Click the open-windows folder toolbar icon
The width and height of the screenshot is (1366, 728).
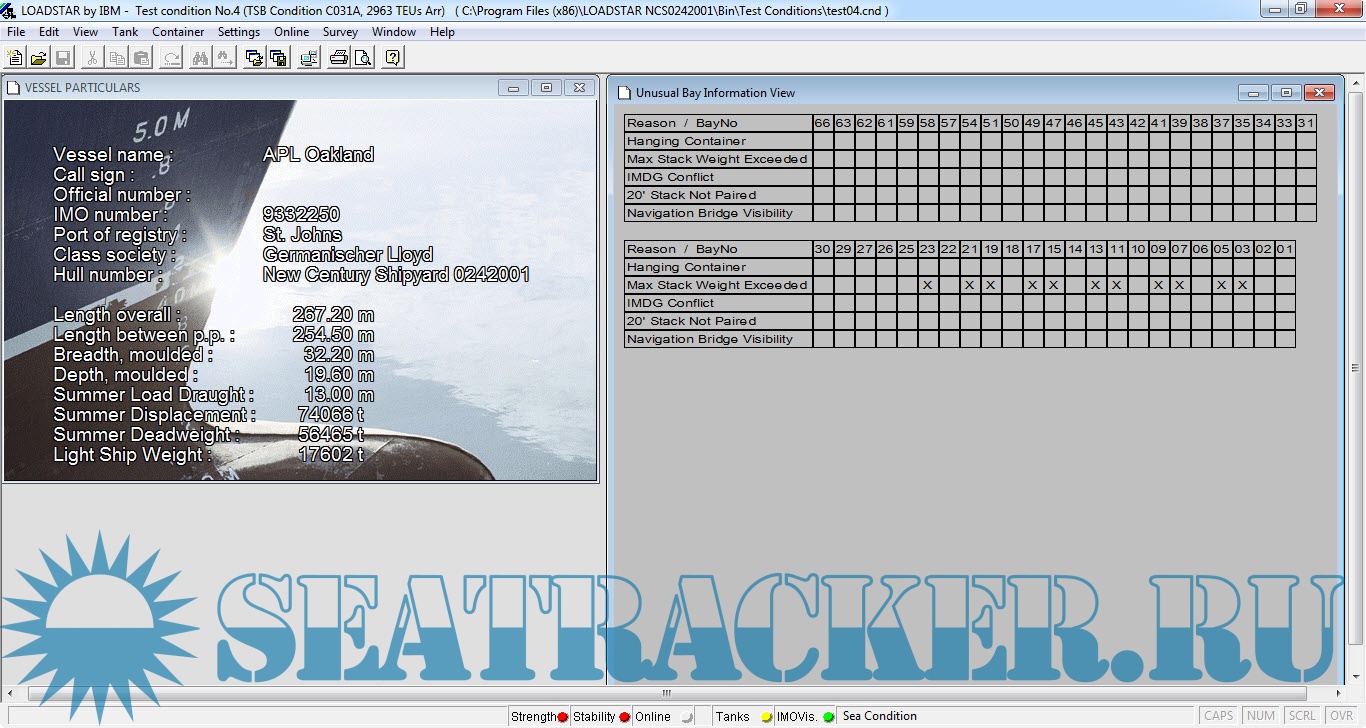click(x=254, y=58)
